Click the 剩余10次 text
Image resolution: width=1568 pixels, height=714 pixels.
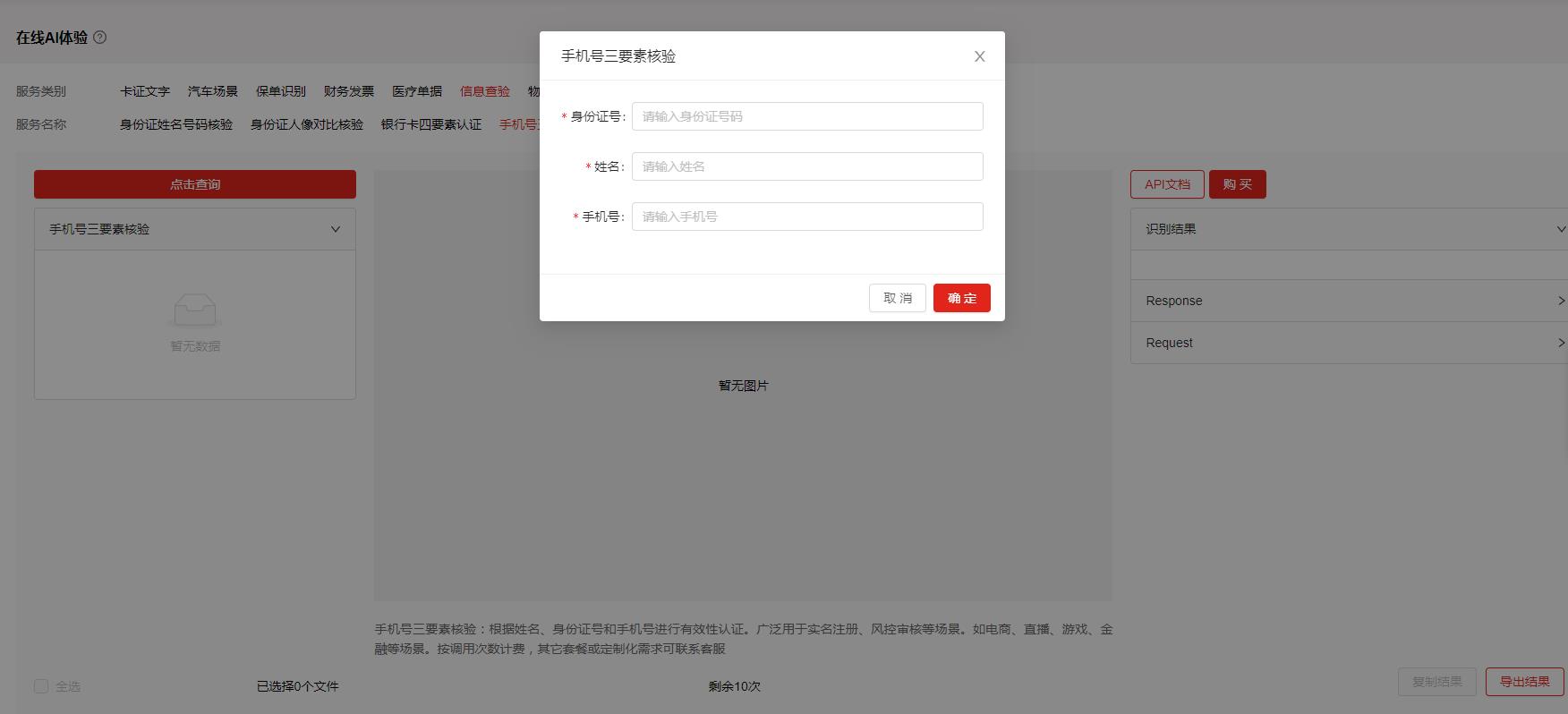click(735, 686)
